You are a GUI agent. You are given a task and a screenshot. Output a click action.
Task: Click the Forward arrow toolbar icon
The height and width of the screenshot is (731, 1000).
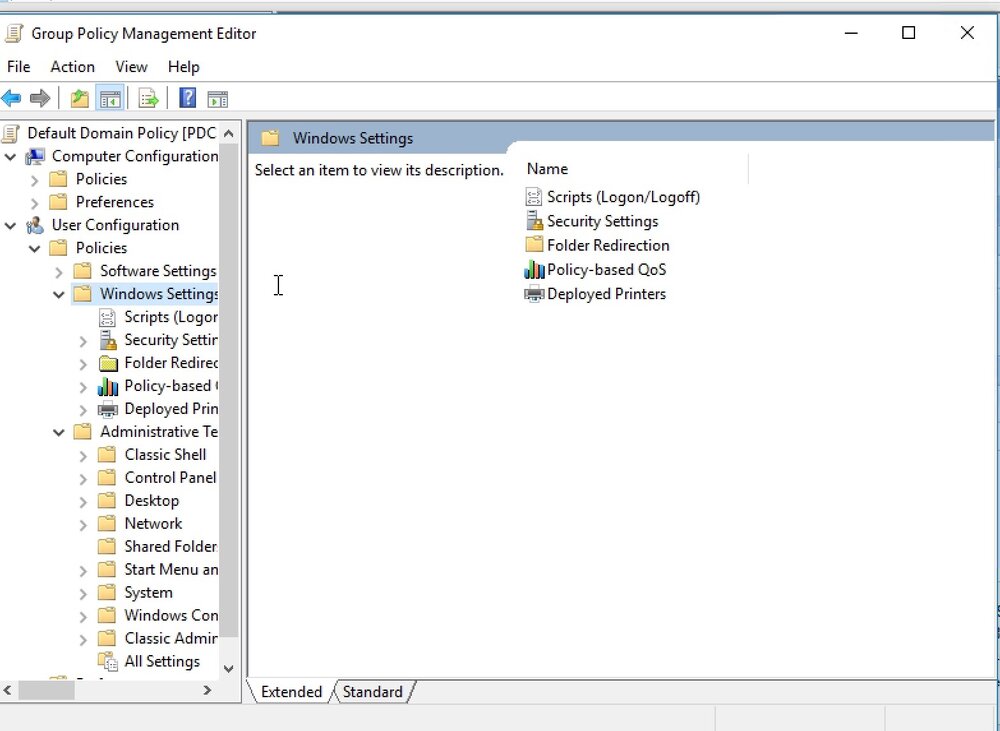point(40,99)
